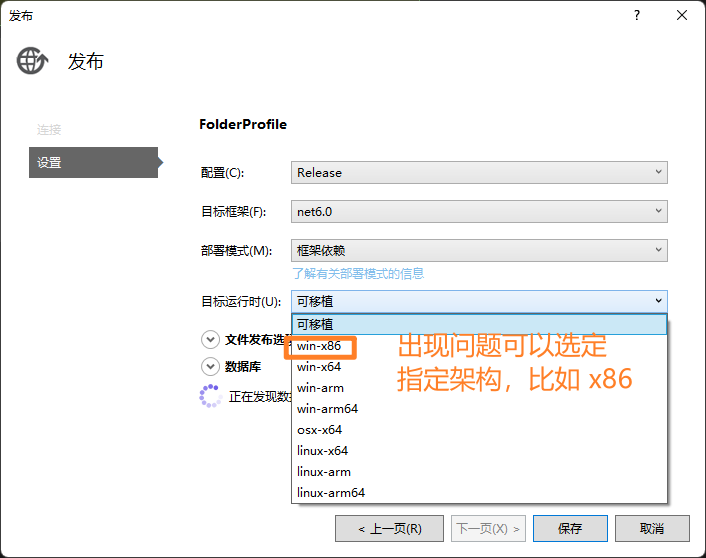Select win-x64 from runtime list

[x=319, y=367]
